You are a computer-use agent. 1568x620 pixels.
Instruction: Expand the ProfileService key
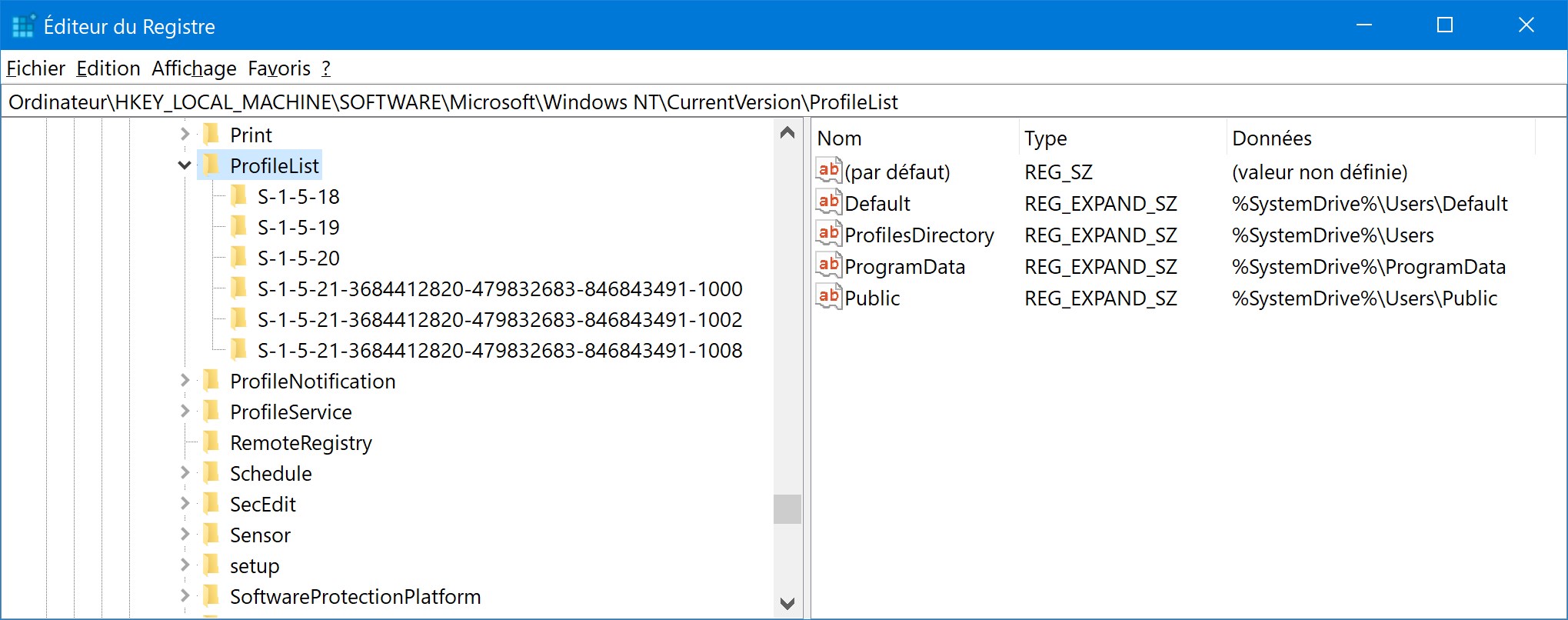(185, 411)
